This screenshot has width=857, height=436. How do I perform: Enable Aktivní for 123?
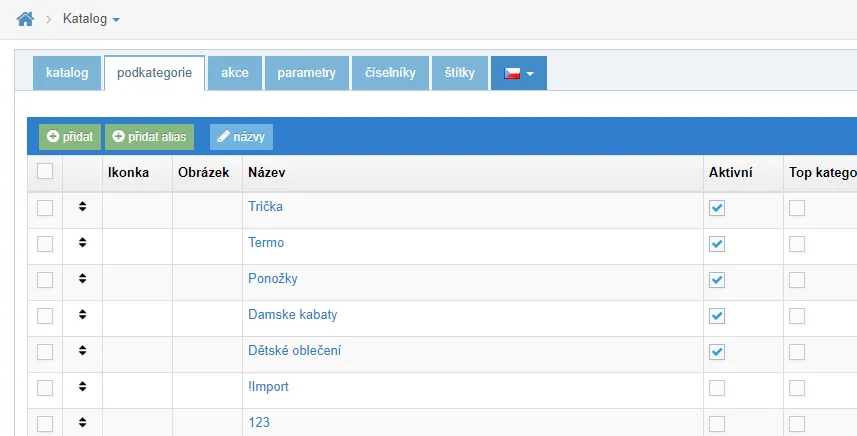(717, 424)
